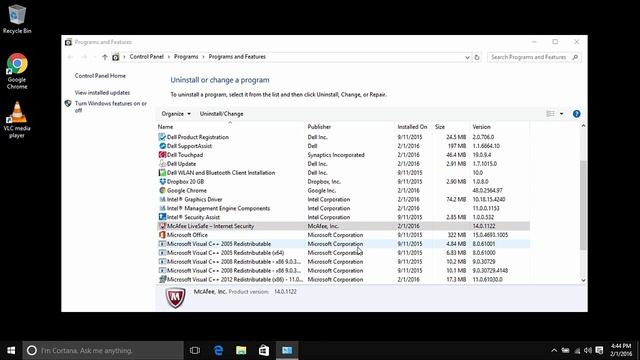The height and width of the screenshot is (360, 640).
Task: Navigate to Control Panel breadcrumb
Action: point(146,57)
